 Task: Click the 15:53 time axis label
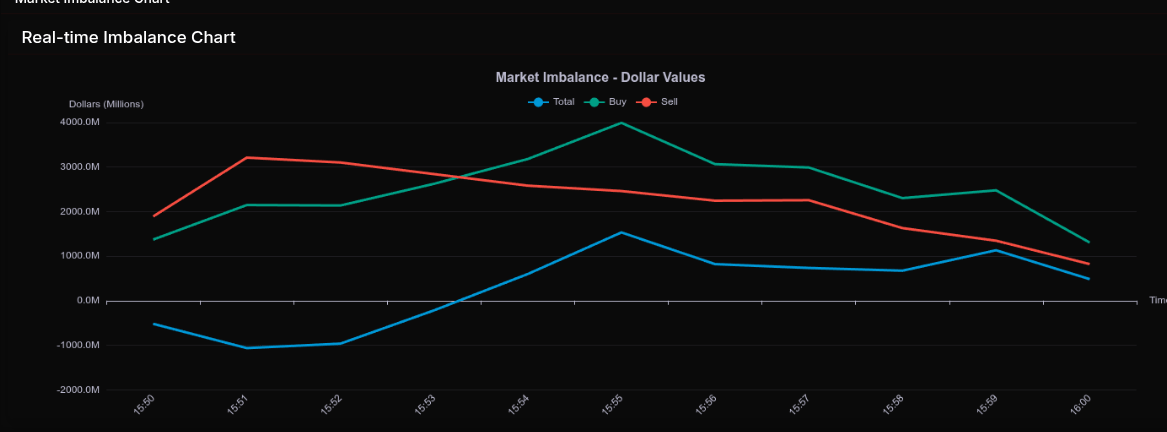424,405
